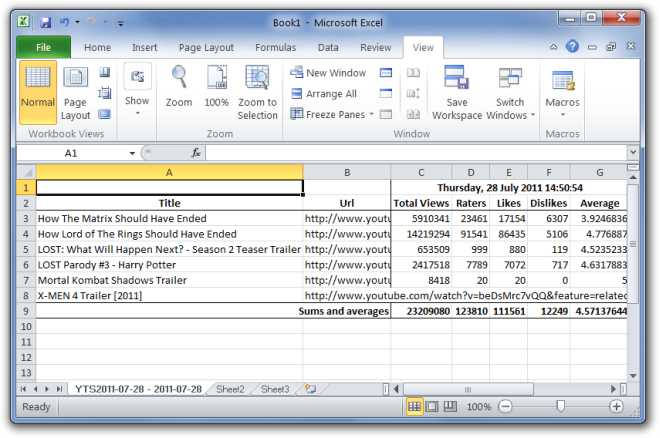Viewport: 660px width, 438px height.
Task: Open Excel Help question mark icon
Action: [x=572, y=46]
